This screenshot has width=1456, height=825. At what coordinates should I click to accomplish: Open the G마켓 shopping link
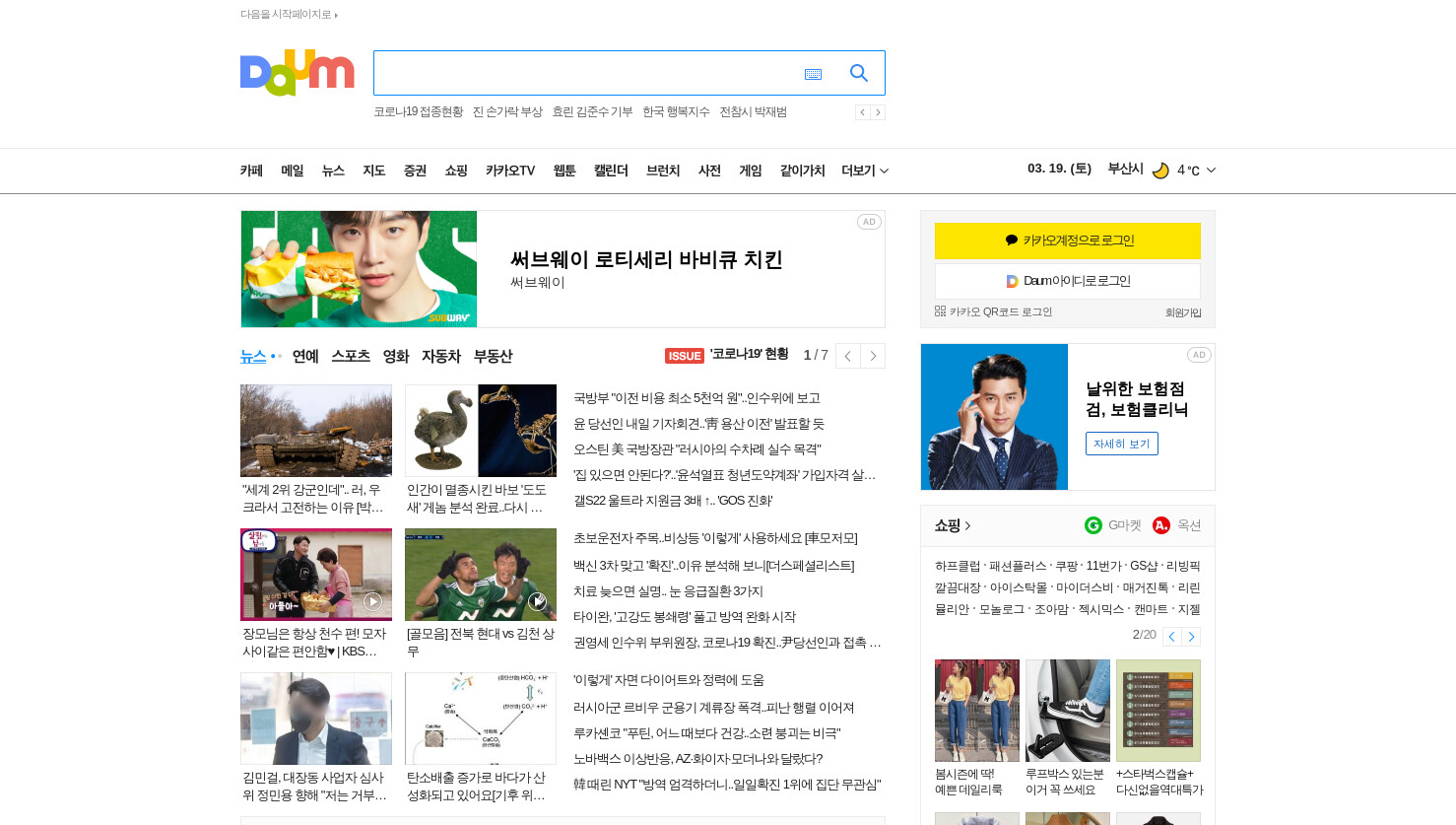[1112, 525]
